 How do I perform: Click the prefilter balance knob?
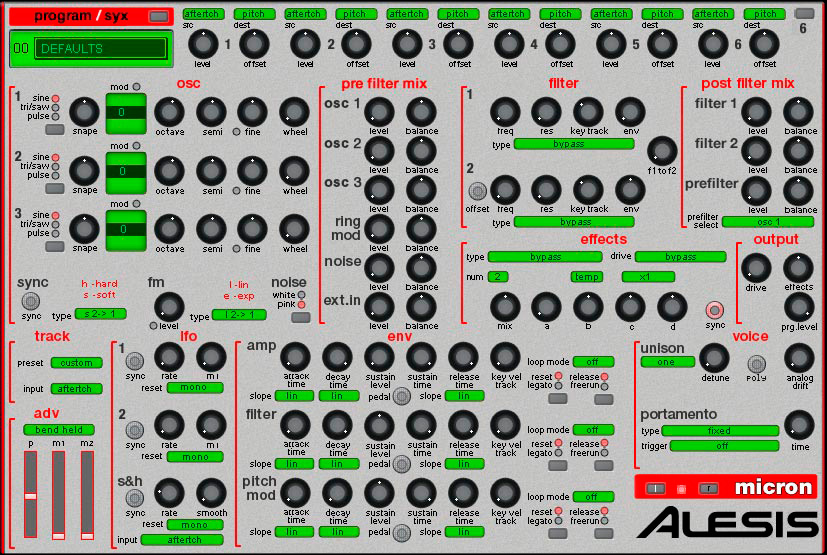click(799, 191)
